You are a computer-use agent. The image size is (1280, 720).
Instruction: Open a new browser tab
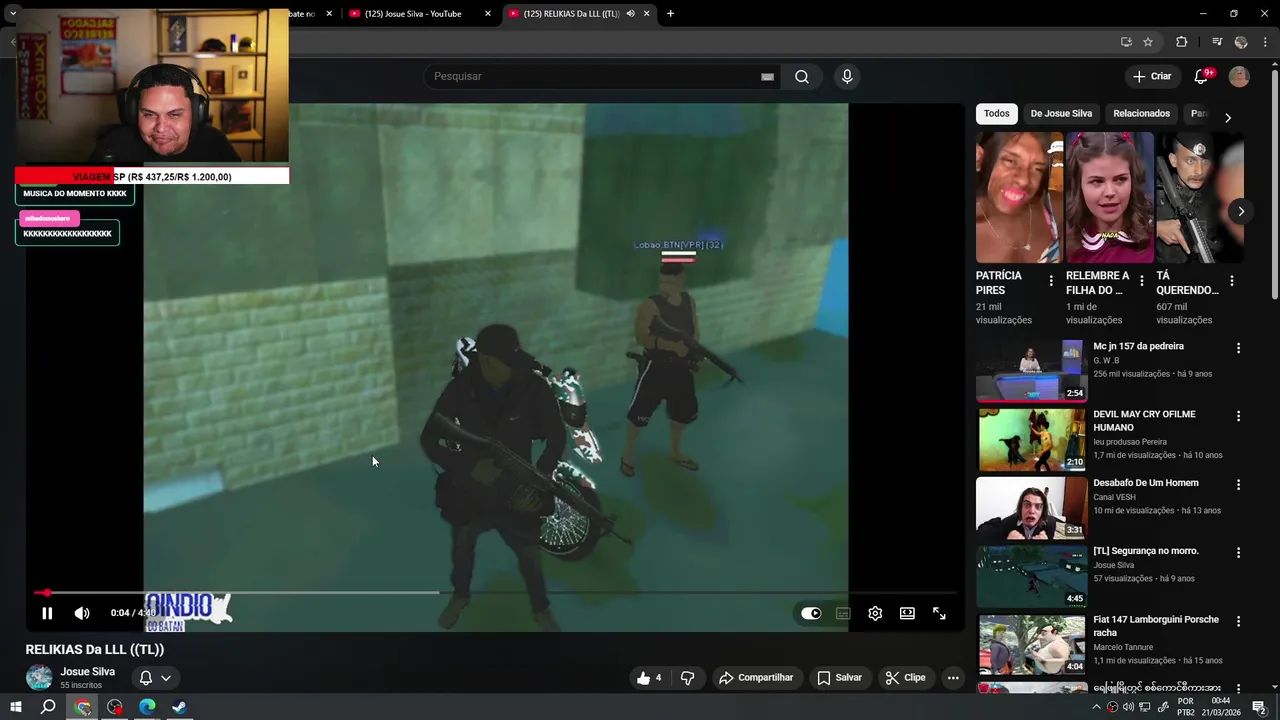(x=670, y=14)
